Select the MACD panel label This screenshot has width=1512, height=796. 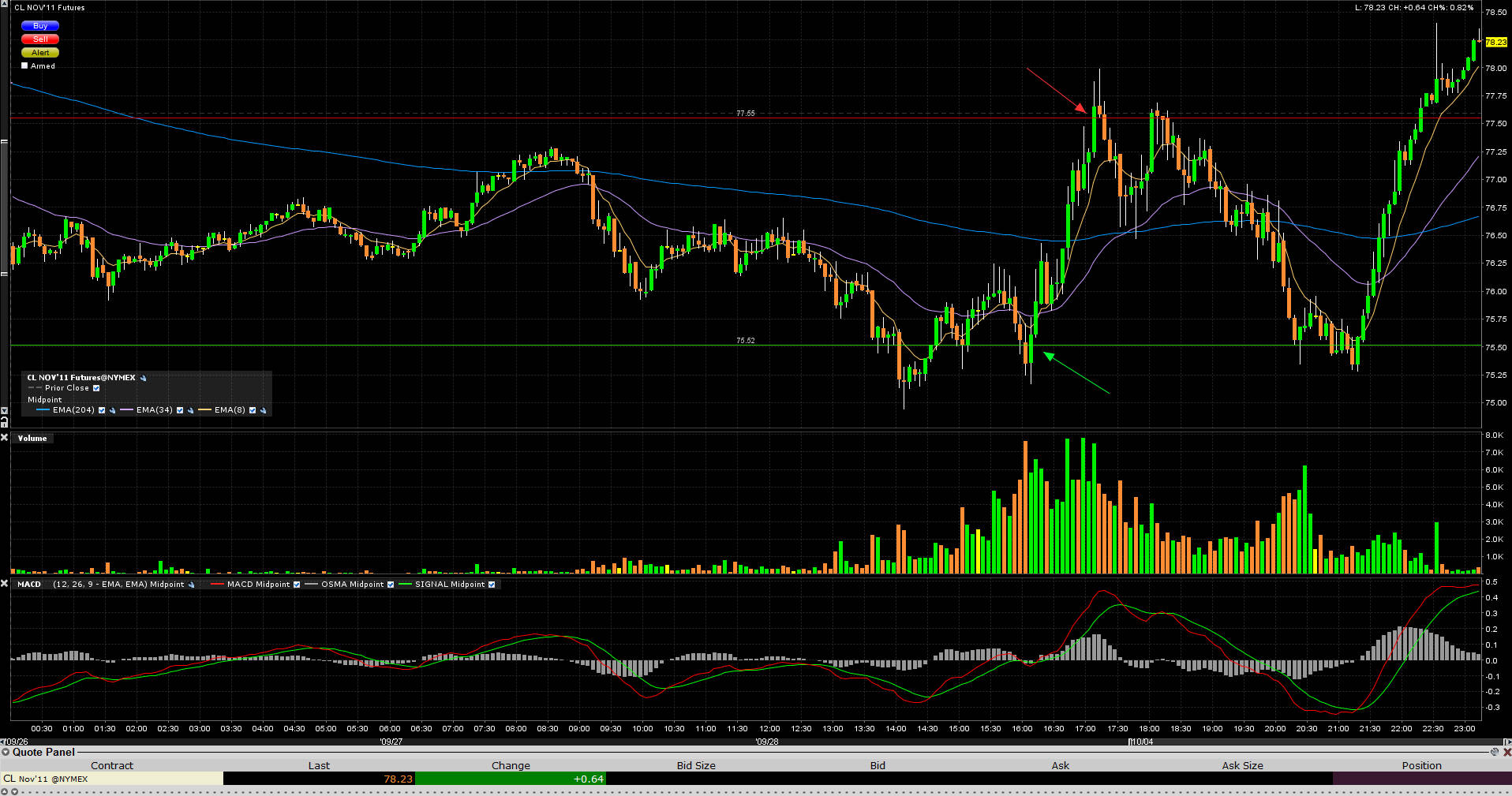[29, 585]
